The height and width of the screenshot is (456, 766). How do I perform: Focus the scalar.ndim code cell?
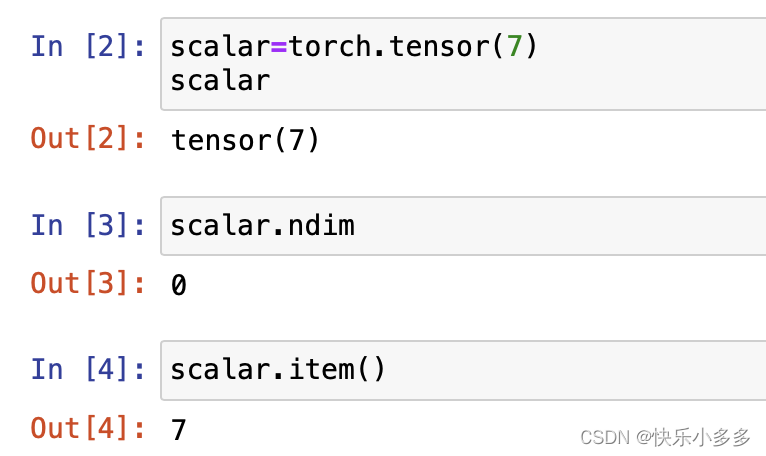click(x=463, y=226)
